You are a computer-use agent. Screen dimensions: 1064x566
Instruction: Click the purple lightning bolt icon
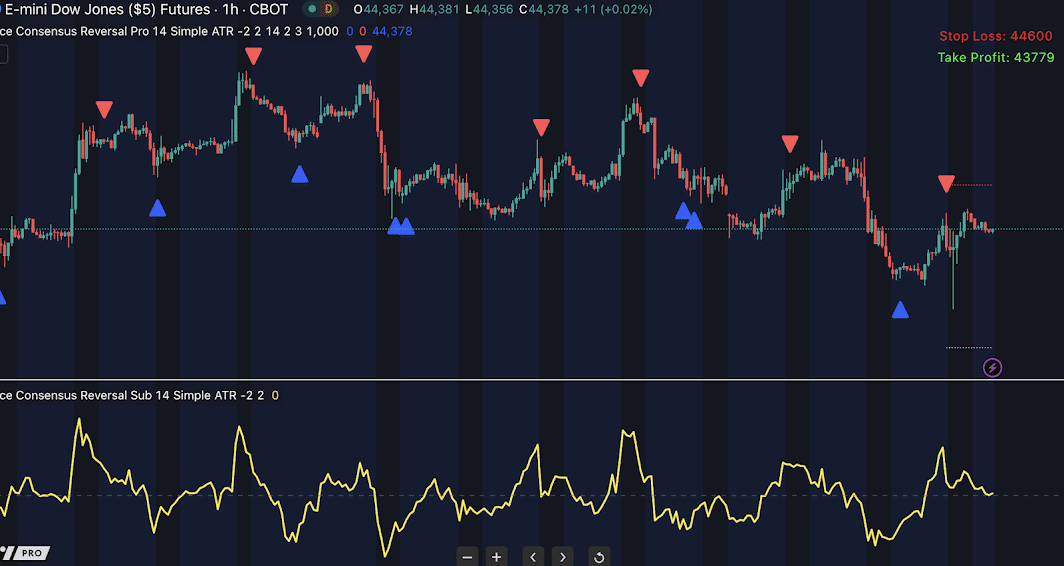point(992,367)
